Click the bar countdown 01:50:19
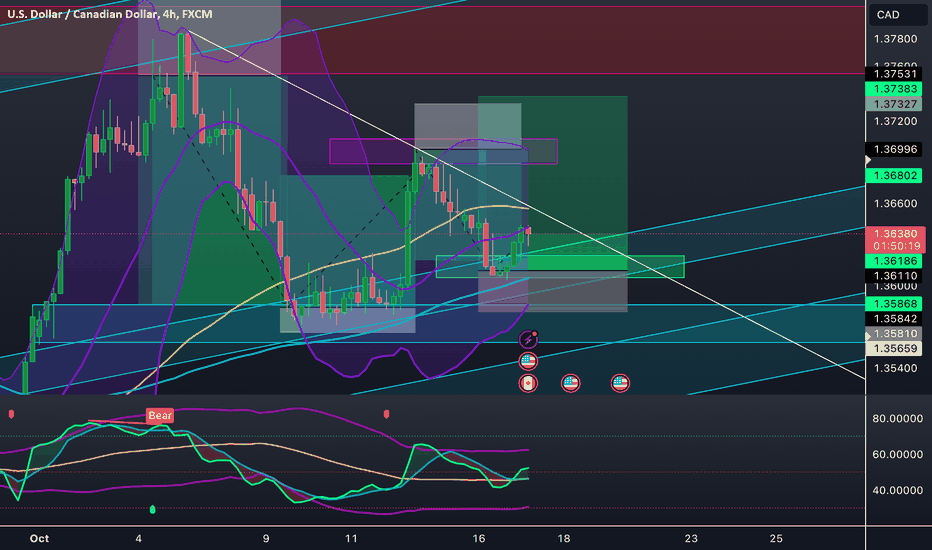This screenshot has height=550, width=932. pos(896,246)
